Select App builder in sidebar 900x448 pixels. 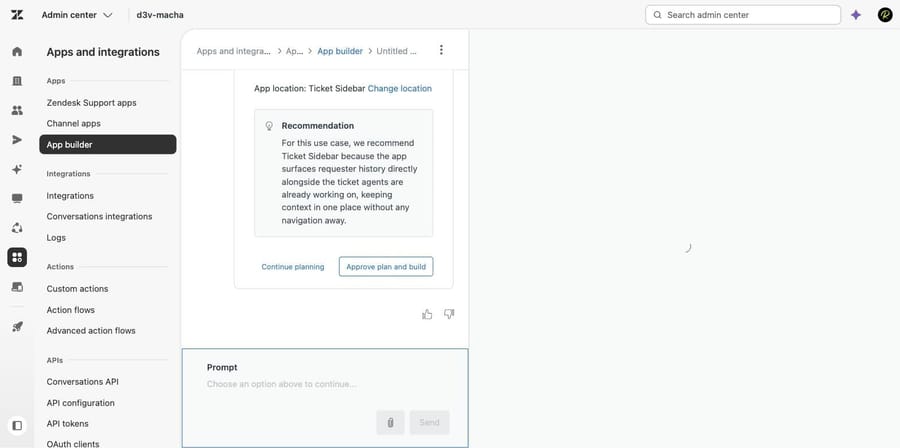(108, 145)
